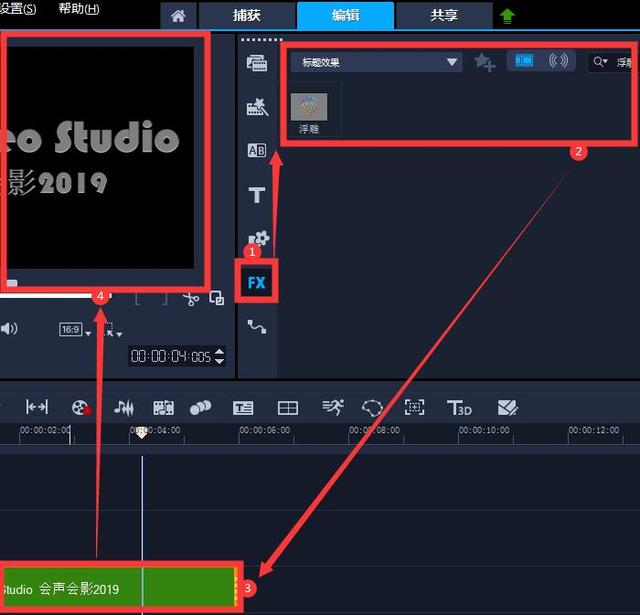640x615 pixels.
Task: Expand the 标题效果 filter category dropdown
Action: pos(376,62)
